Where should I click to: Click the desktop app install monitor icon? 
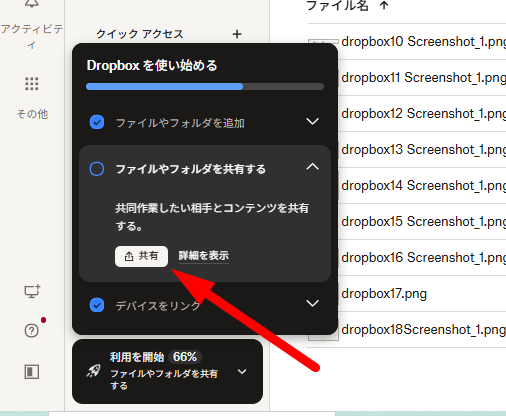coord(32,291)
